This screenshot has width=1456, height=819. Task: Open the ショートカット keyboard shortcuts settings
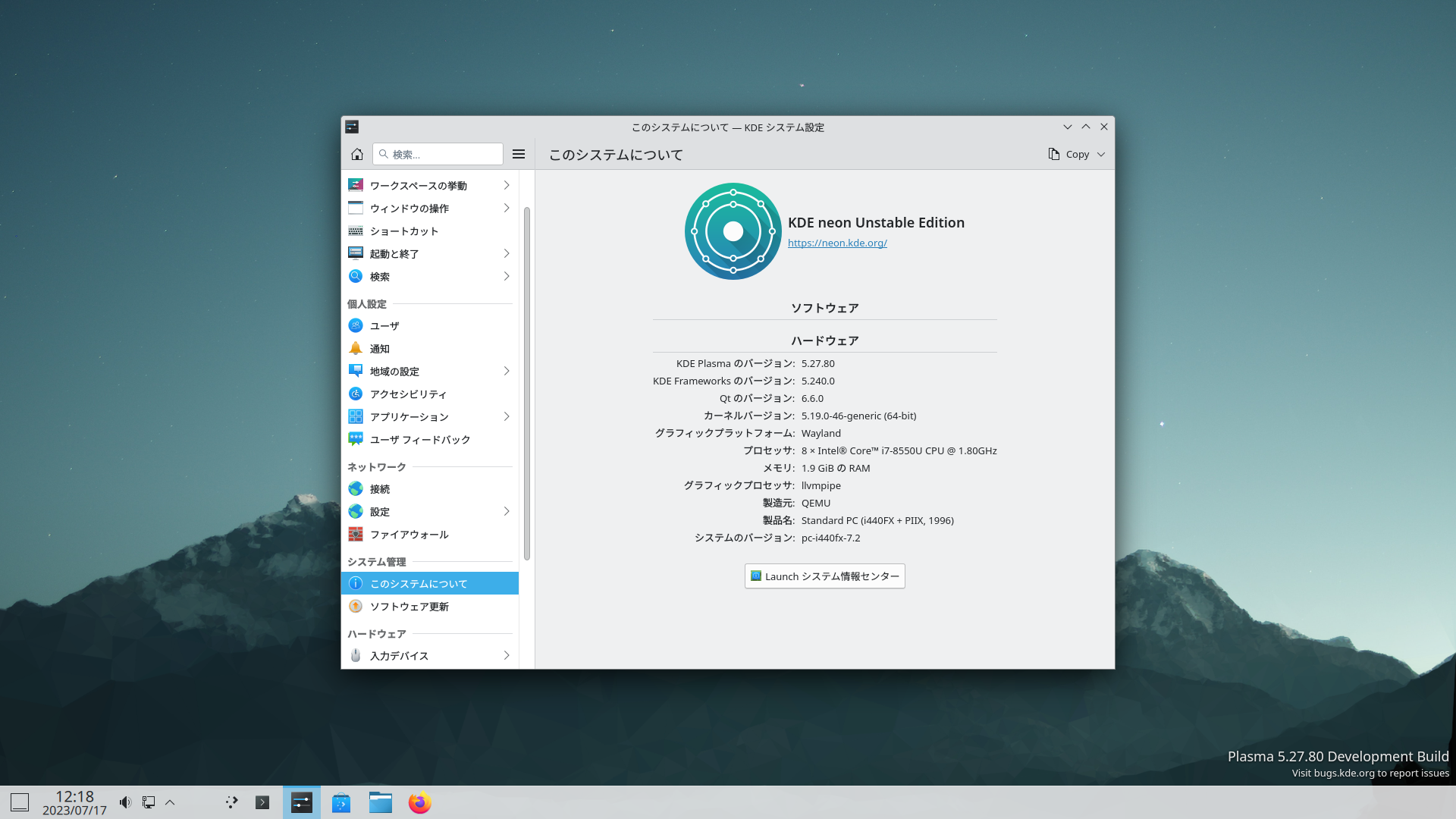[403, 231]
